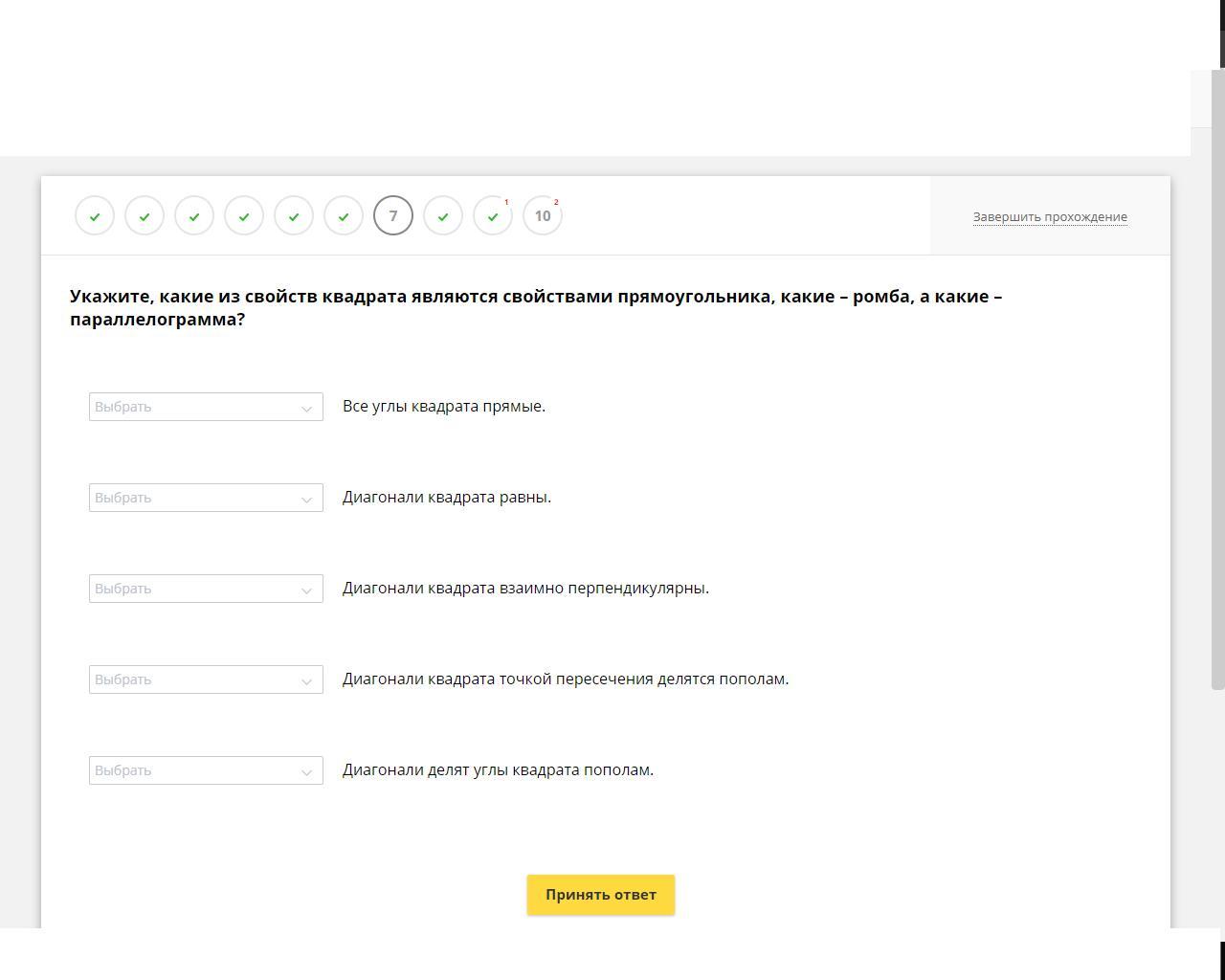
Task: Expand dropdown for 'взаимно перпендикулярны' statement
Action: click(x=206, y=589)
